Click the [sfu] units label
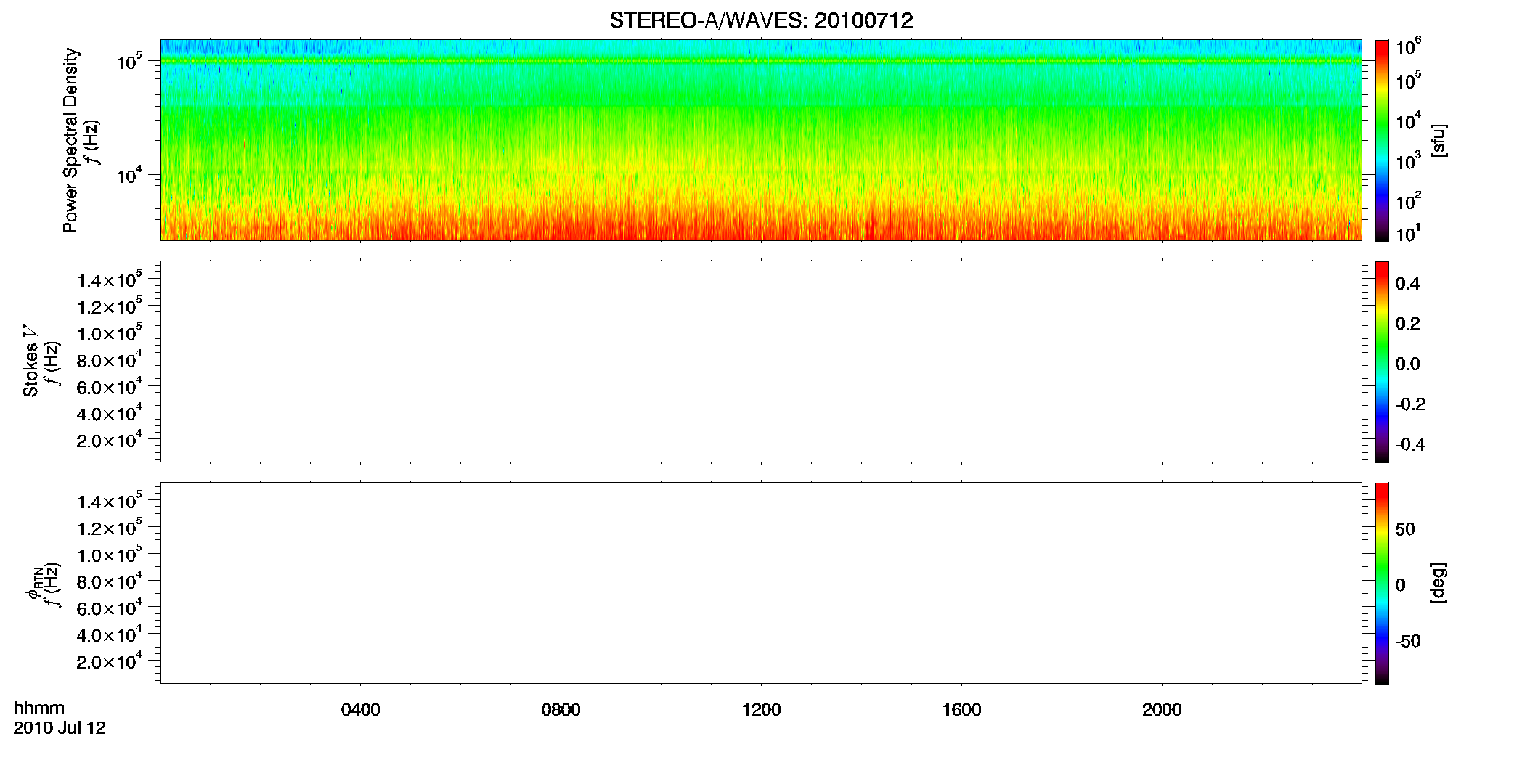 1438,141
